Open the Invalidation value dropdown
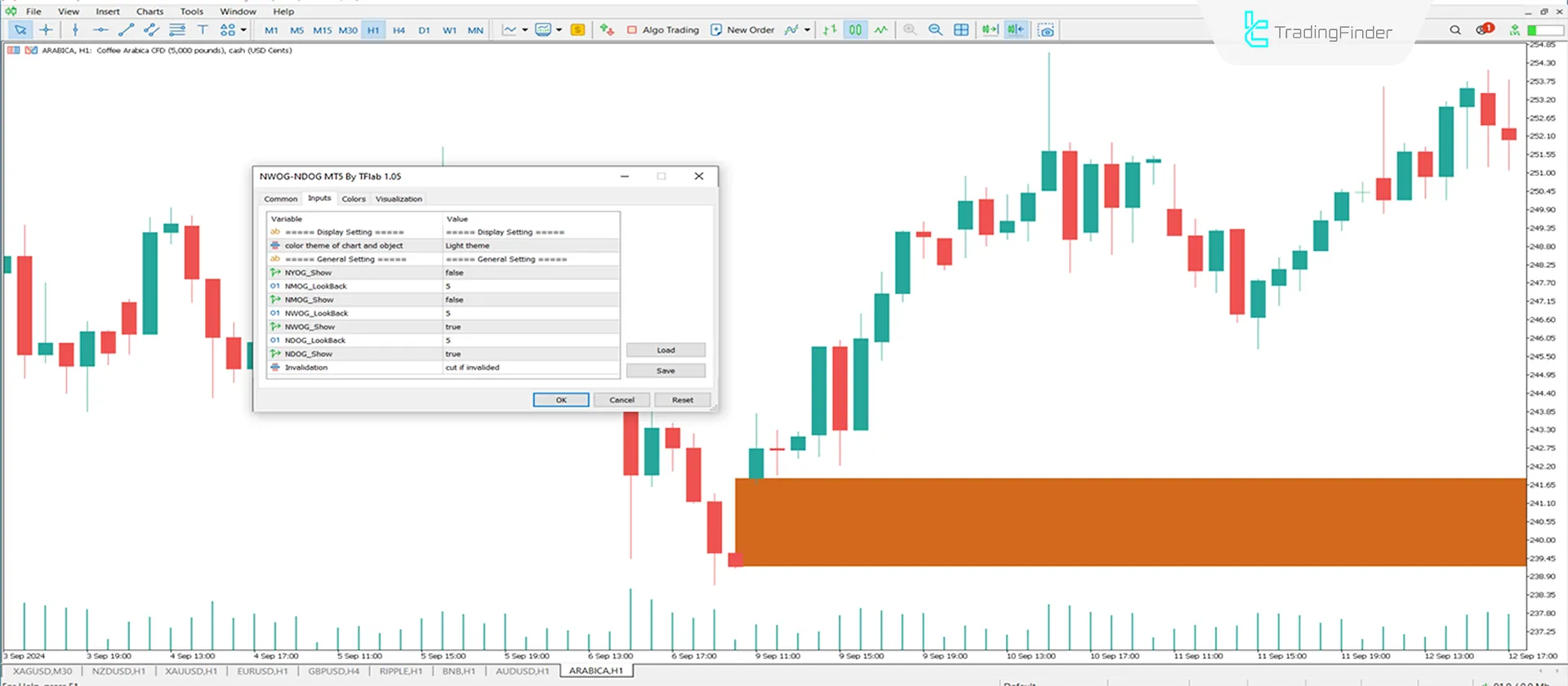This screenshot has height=686, width=1568. (531, 367)
